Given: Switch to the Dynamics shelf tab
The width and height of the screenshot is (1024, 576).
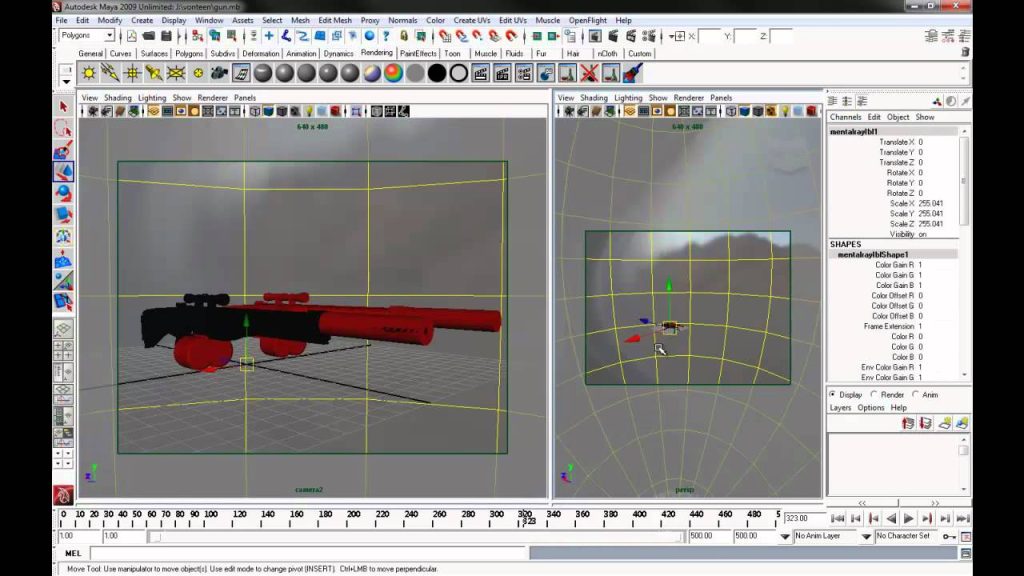Looking at the screenshot, I should pos(338,54).
